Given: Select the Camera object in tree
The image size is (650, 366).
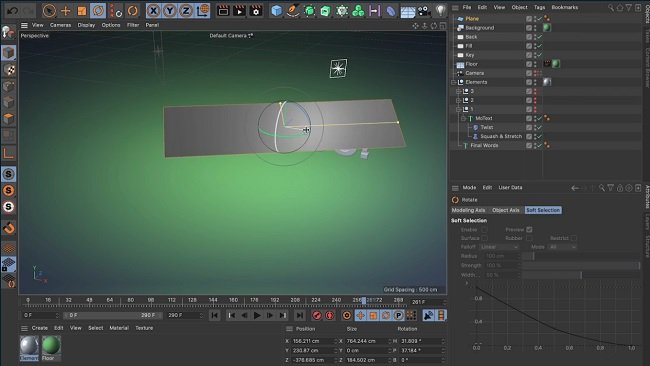Looking at the screenshot, I should tap(474, 73).
